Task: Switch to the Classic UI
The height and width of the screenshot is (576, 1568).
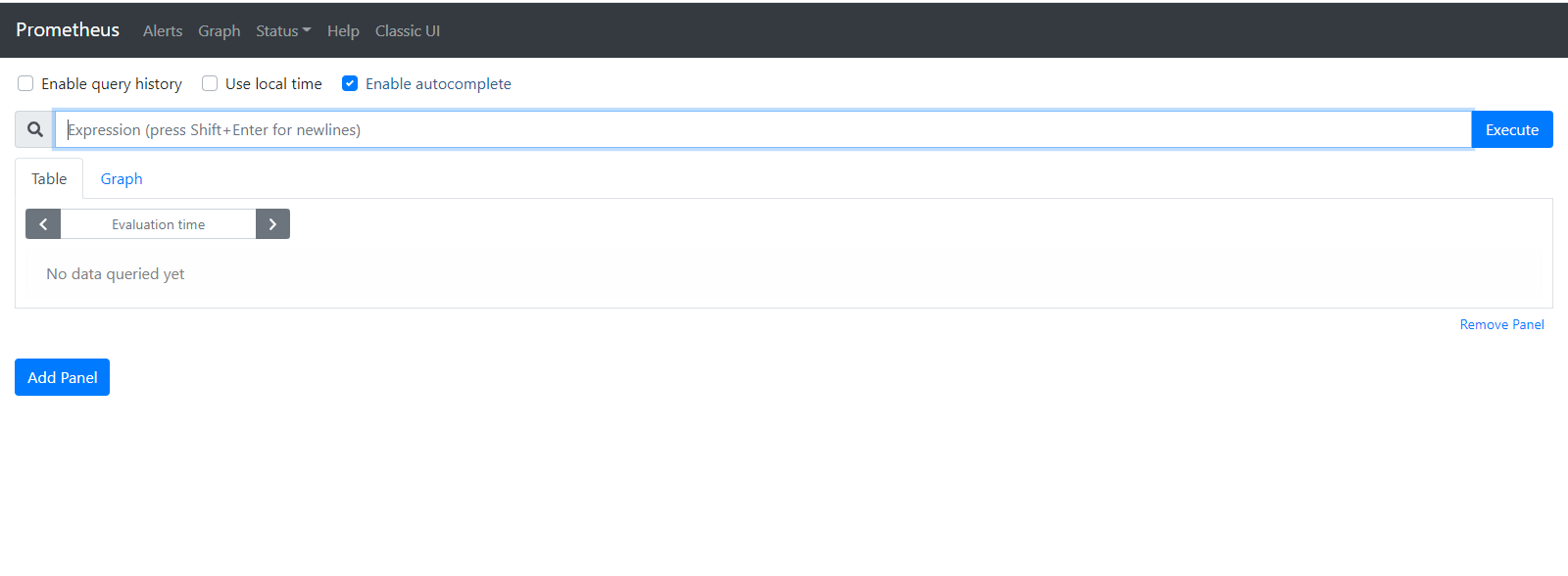Action: pos(408,31)
